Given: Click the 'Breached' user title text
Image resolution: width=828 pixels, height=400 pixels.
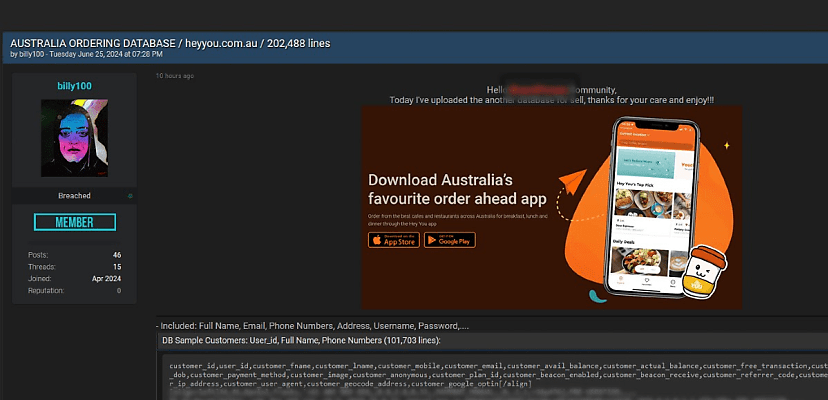Looking at the screenshot, I should click(74, 196).
